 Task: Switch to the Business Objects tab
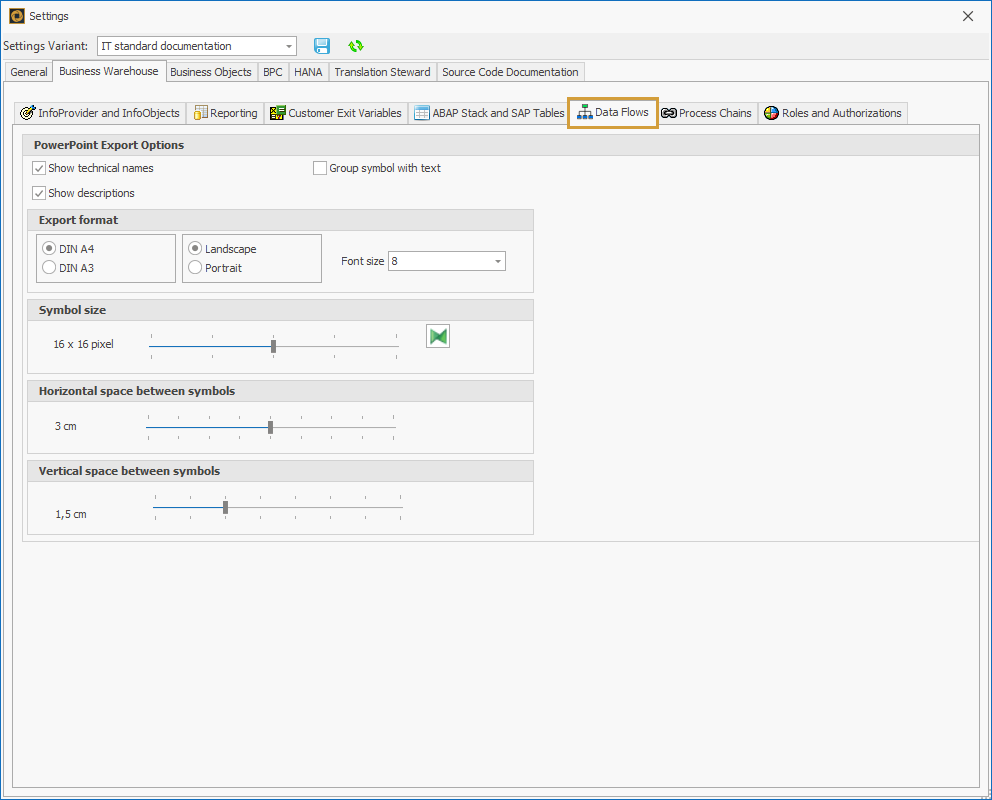[x=211, y=72]
